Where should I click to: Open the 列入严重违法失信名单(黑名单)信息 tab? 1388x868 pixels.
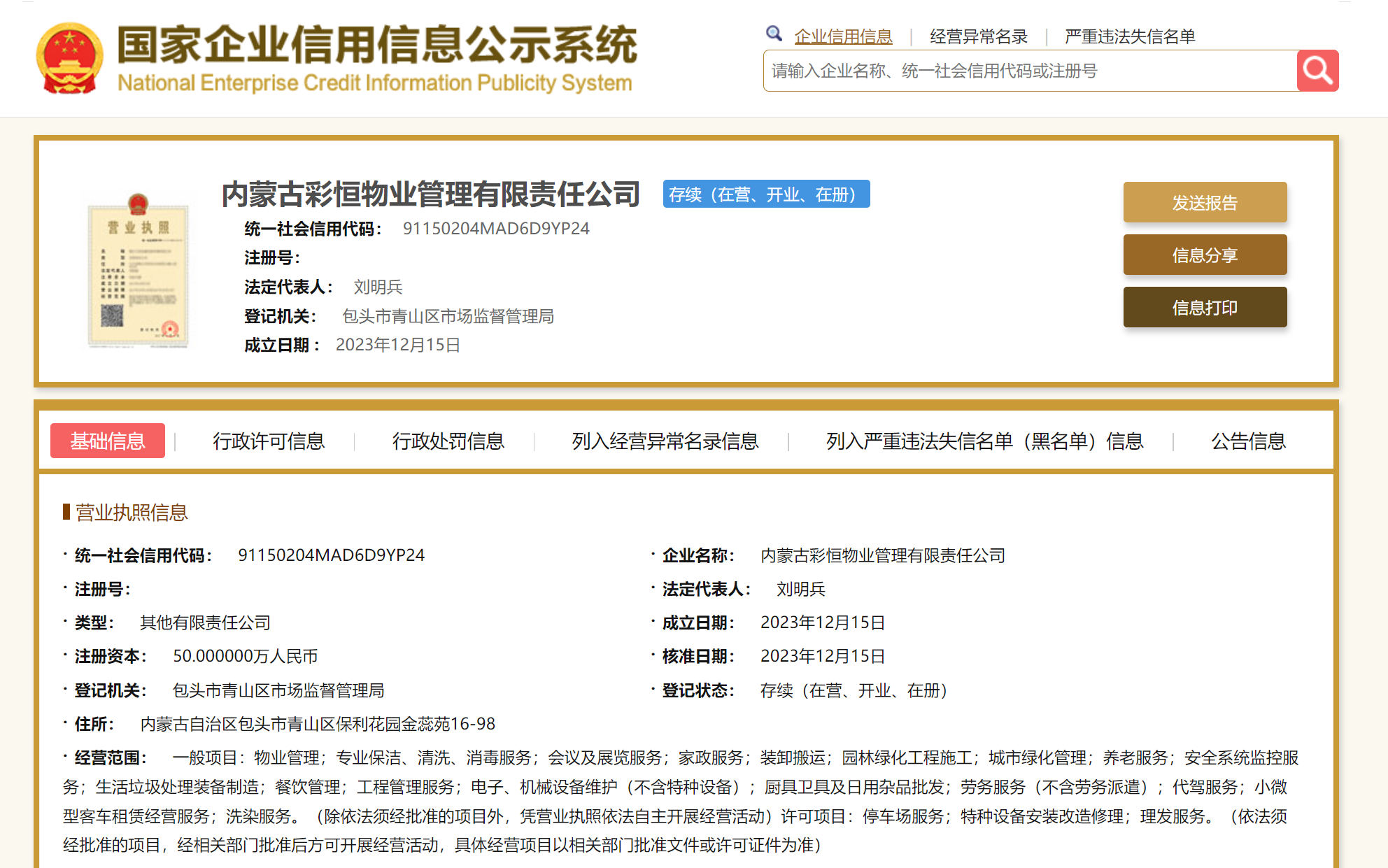984,441
